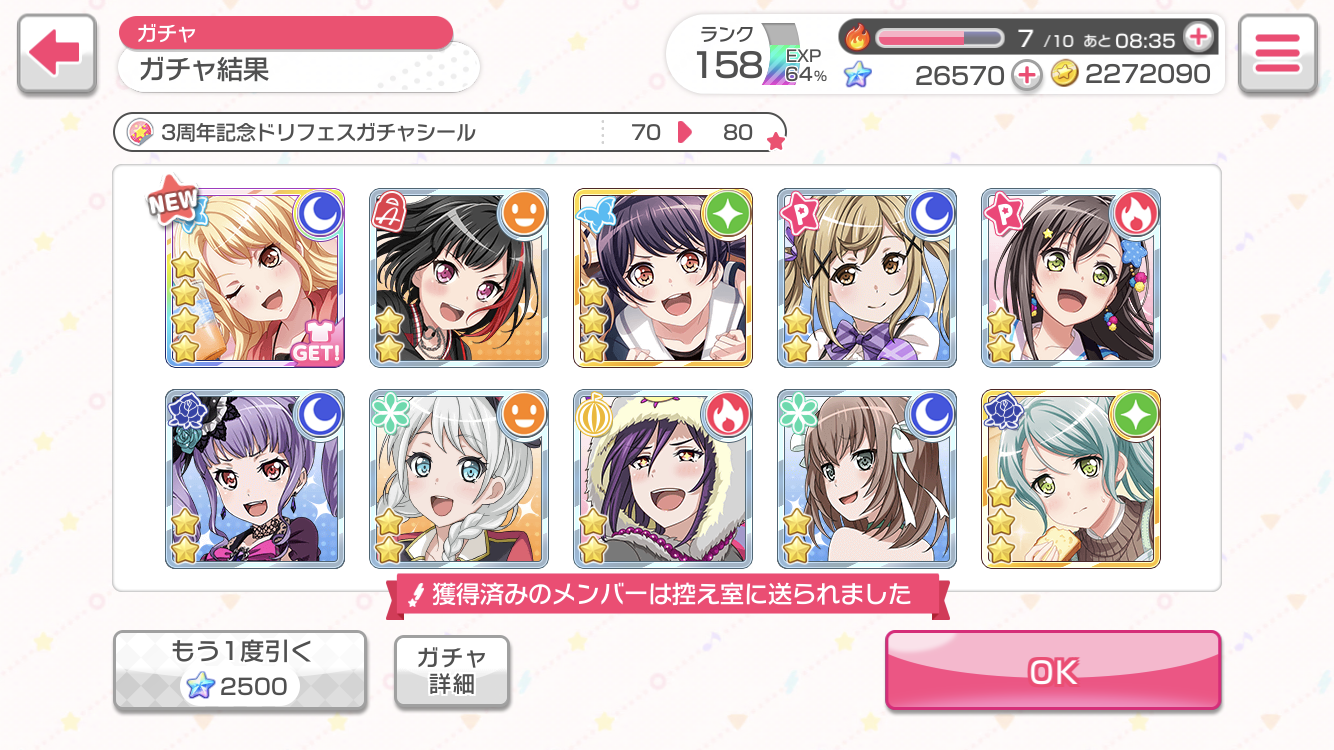The image size is (1334, 750).
Task: Select the purple twintail member card
Action: tap(255, 479)
